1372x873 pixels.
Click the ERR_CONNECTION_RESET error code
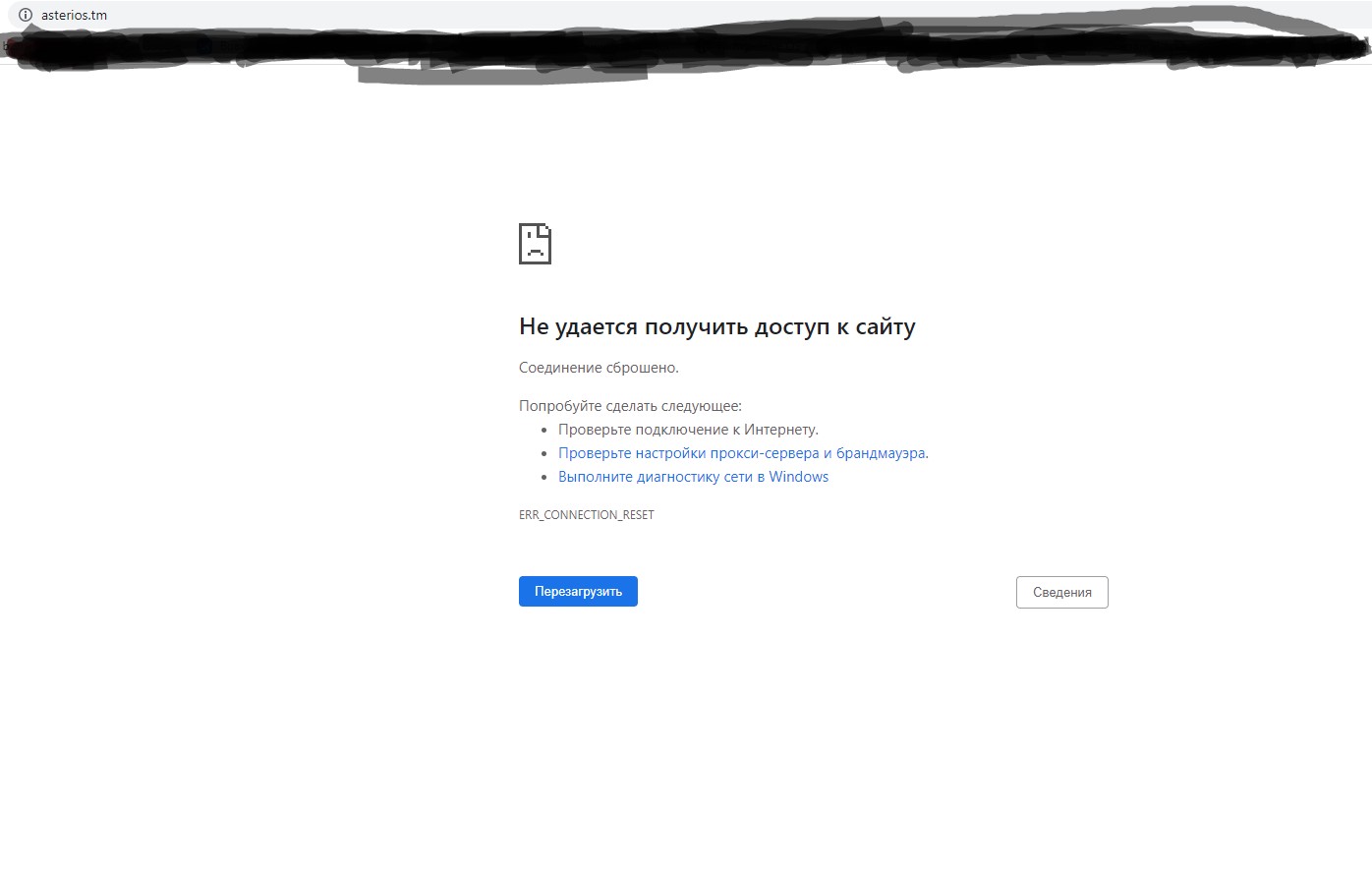pos(586,515)
